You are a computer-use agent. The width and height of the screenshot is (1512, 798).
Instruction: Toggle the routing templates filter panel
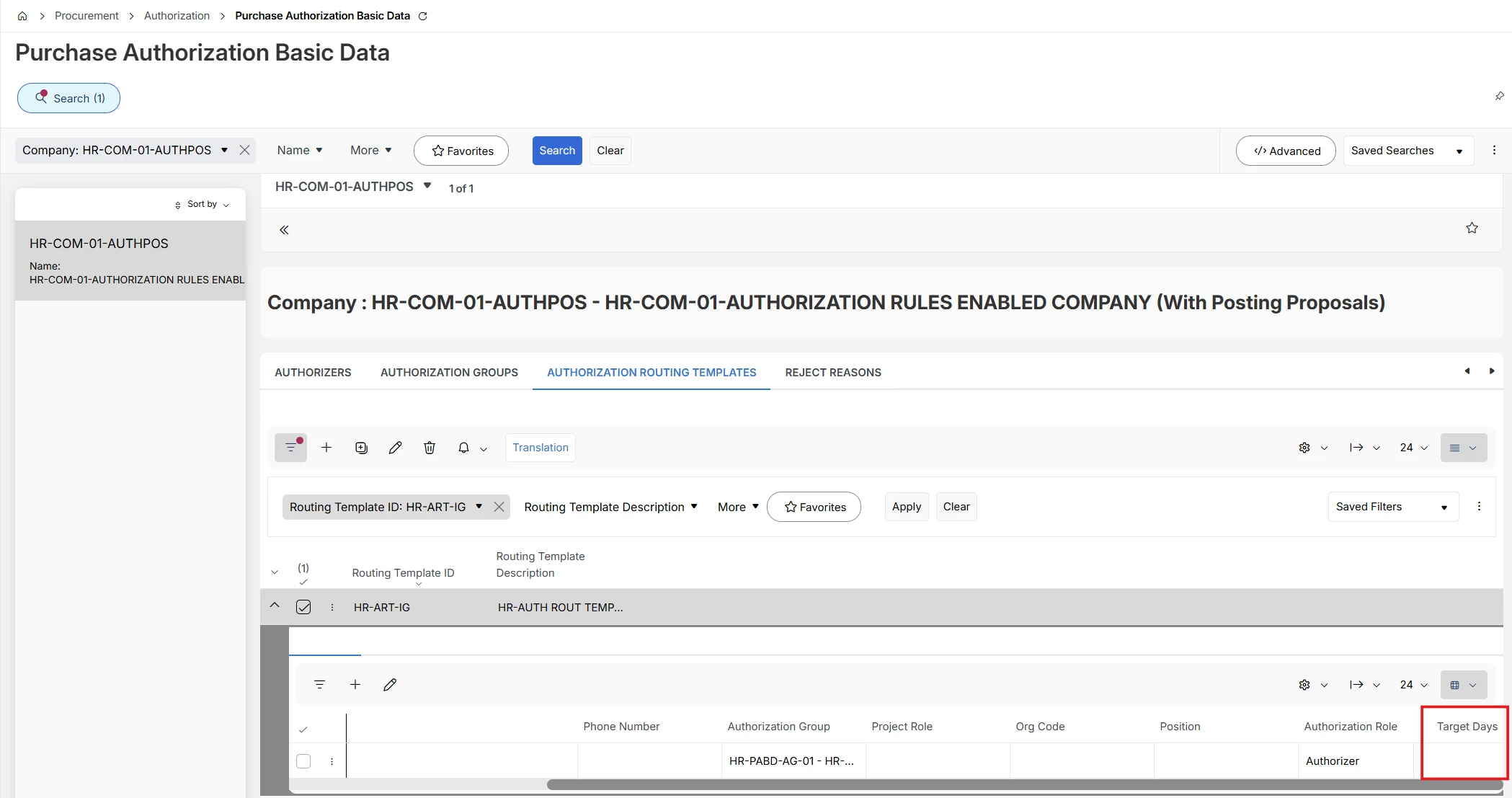point(290,448)
